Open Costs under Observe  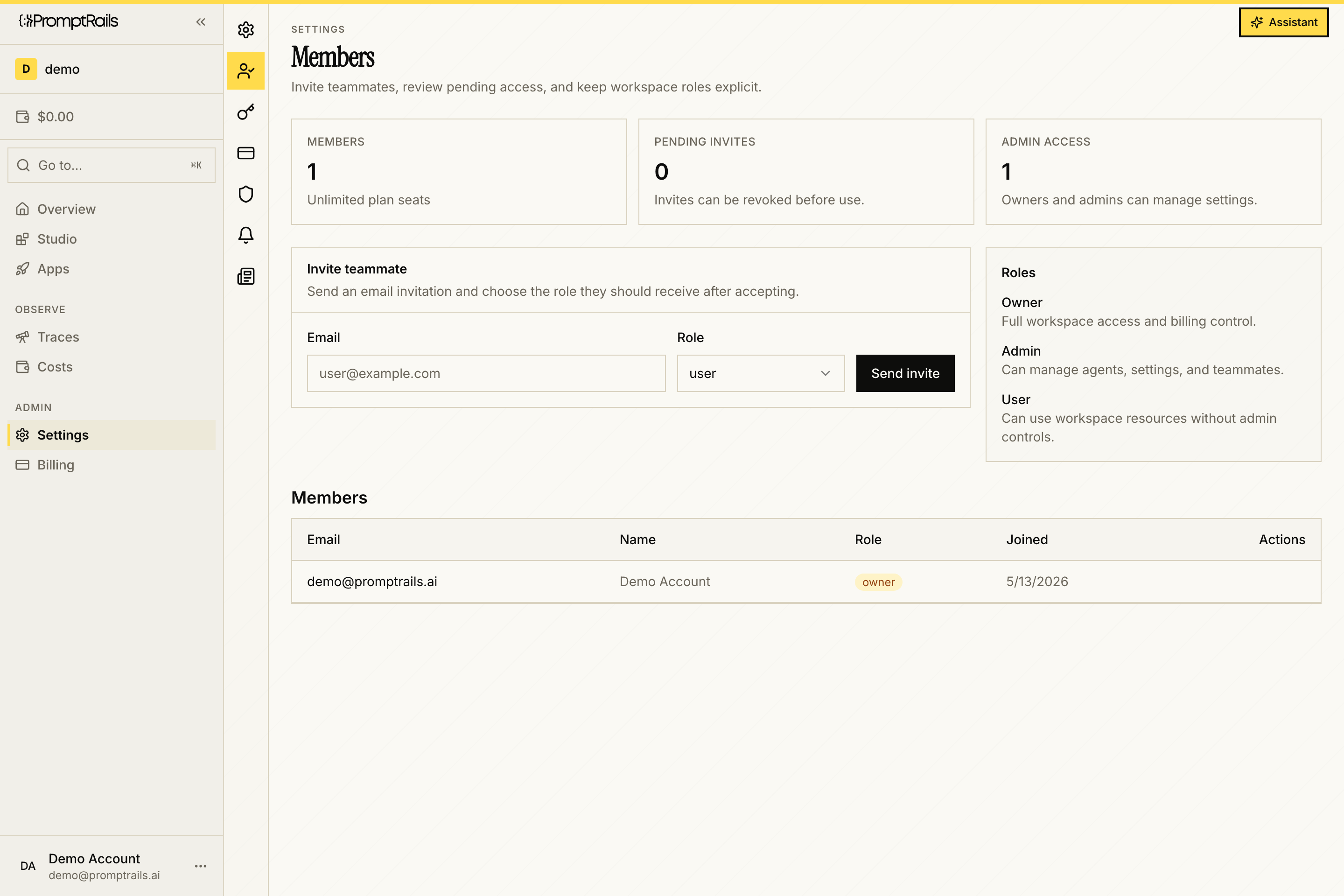[x=112, y=367]
